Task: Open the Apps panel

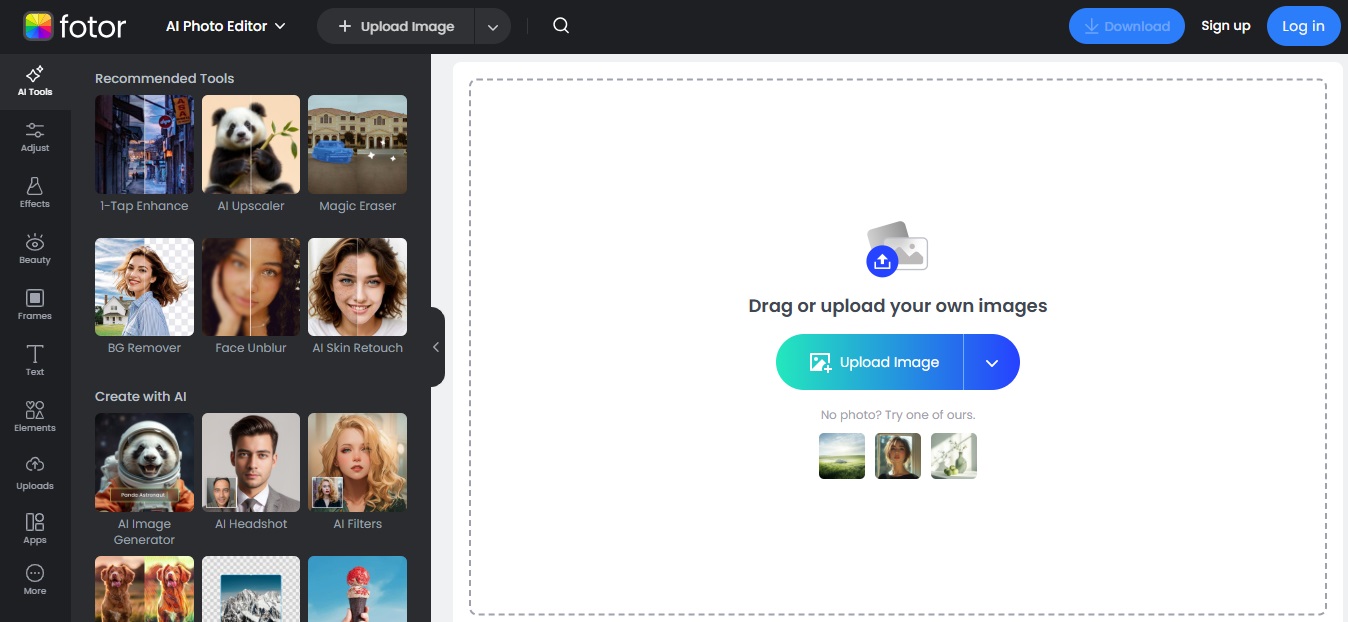Action: coord(35,529)
